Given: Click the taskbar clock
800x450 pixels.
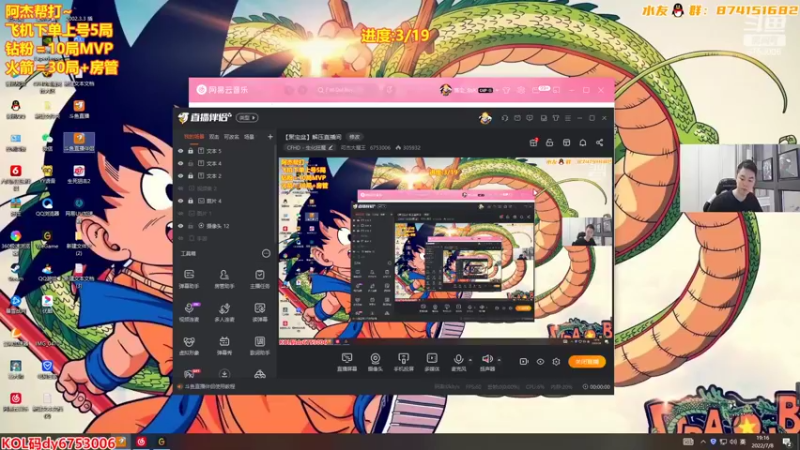Looking at the screenshot, I should (763, 441).
